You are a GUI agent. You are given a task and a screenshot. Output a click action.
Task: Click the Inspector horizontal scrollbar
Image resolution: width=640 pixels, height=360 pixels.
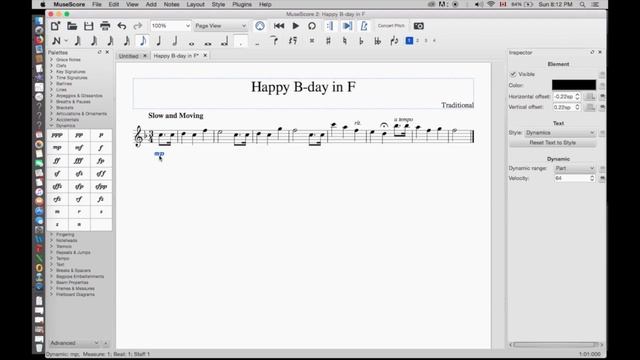pos(555,344)
